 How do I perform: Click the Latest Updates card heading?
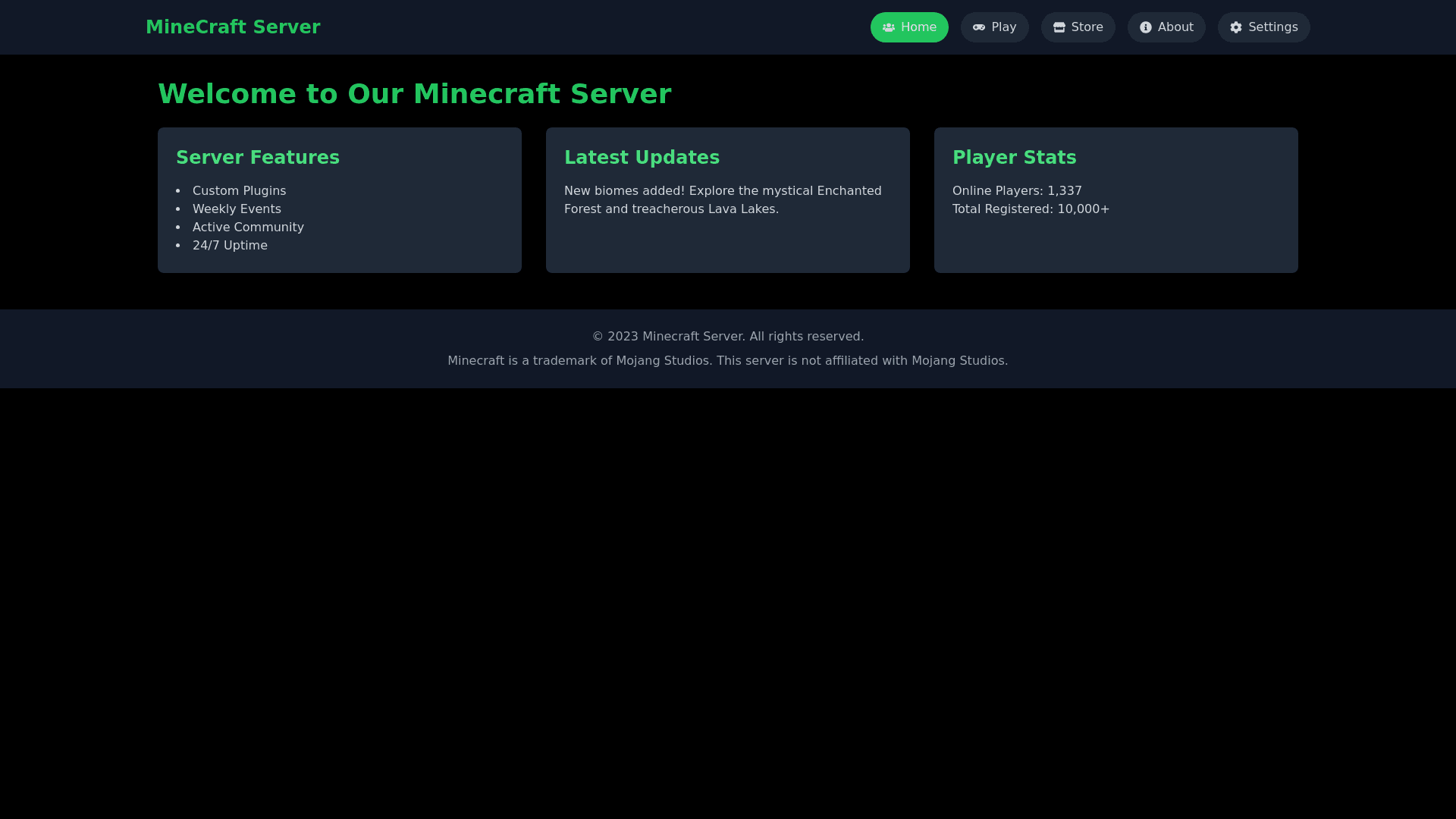point(642,158)
